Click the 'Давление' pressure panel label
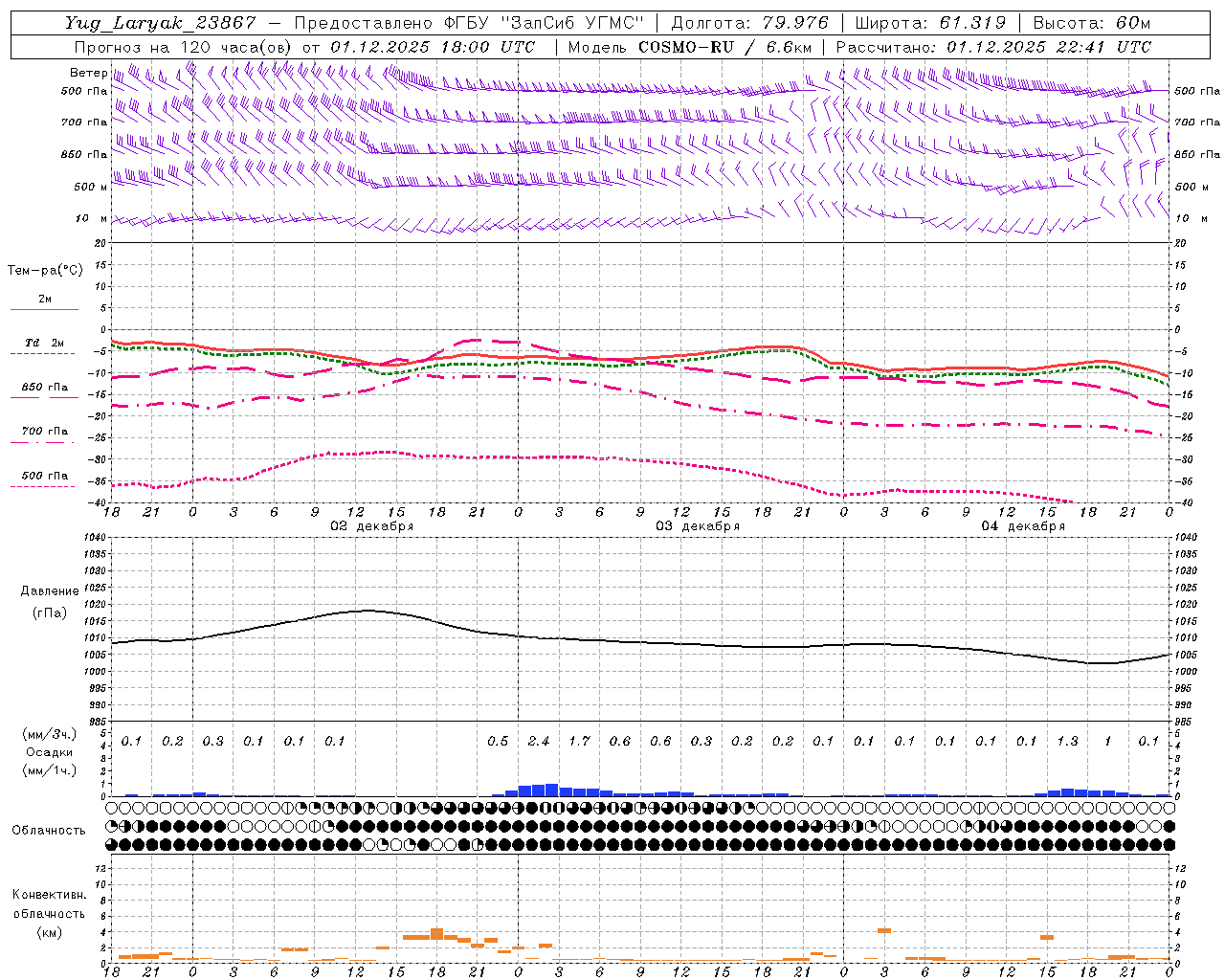 click(50, 590)
